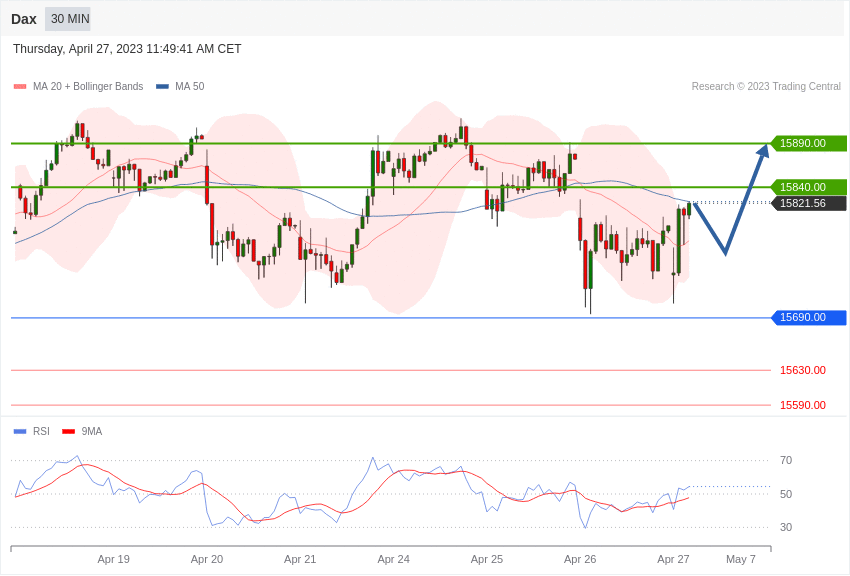Click the Apr 25 date axis label
The image size is (850, 576).
click(x=487, y=559)
